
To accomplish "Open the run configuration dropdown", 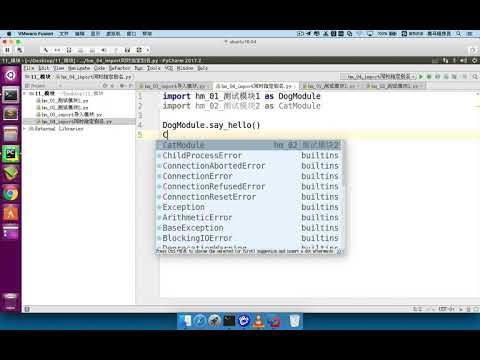I will tap(379, 77).
